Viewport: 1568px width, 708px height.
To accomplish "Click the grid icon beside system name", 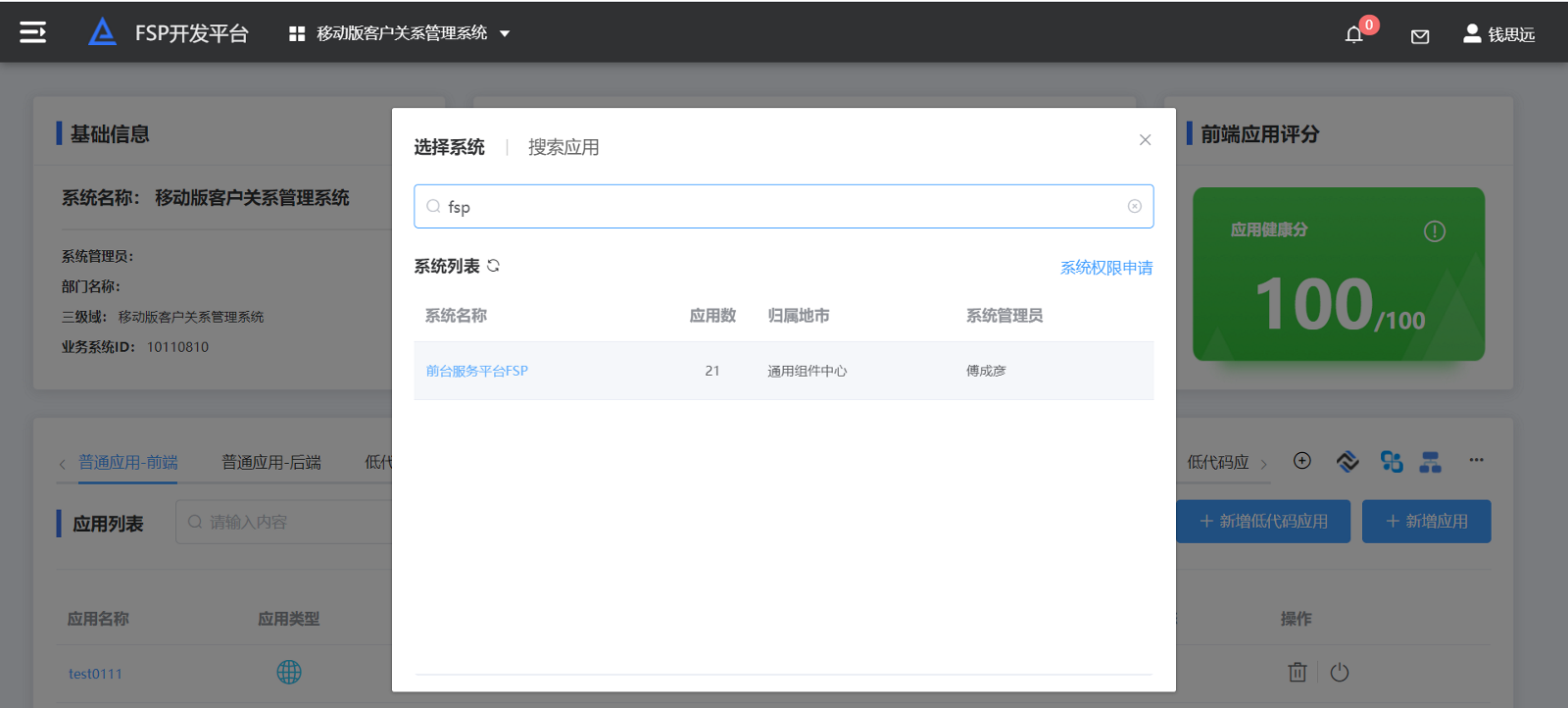I will click(x=297, y=34).
